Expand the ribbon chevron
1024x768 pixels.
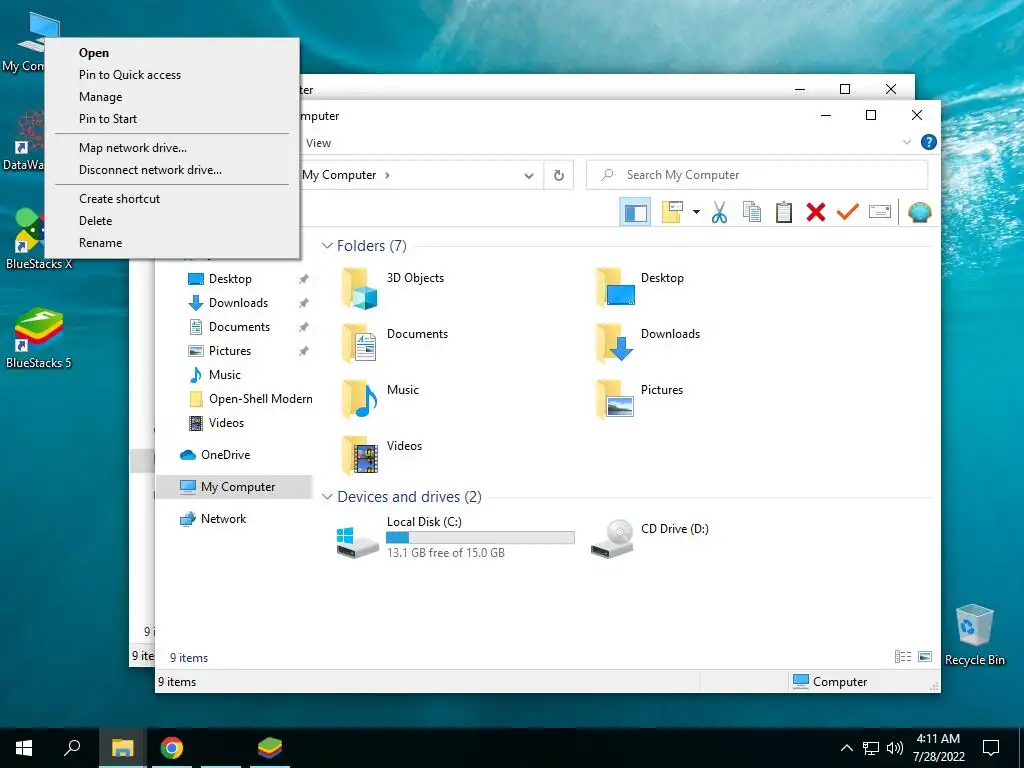point(906,142)
